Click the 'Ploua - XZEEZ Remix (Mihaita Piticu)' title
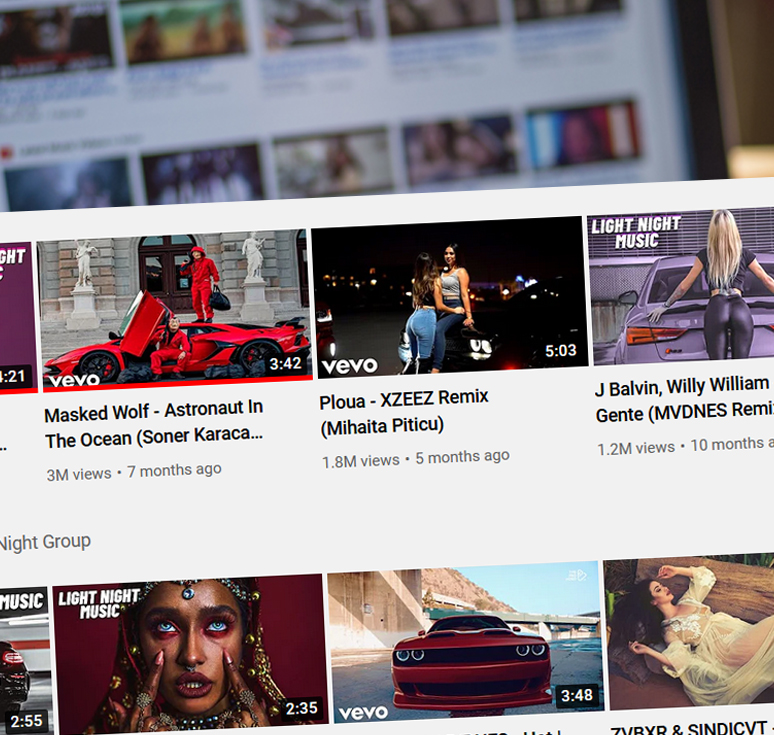Image resolution: width=774 pixels, height=735 pixels. tap(404, 412)
